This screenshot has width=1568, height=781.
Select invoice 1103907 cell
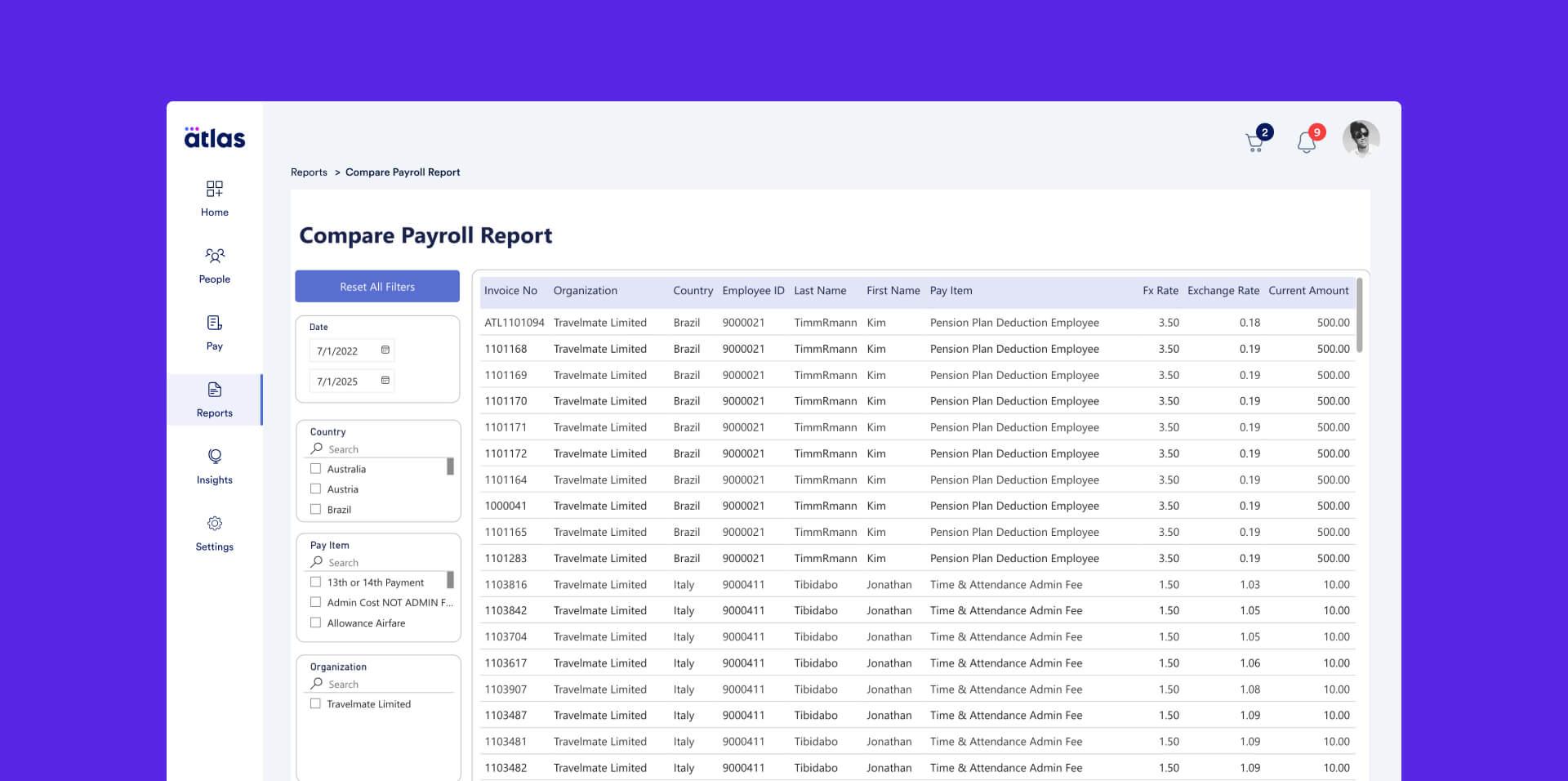pos(506,690)
